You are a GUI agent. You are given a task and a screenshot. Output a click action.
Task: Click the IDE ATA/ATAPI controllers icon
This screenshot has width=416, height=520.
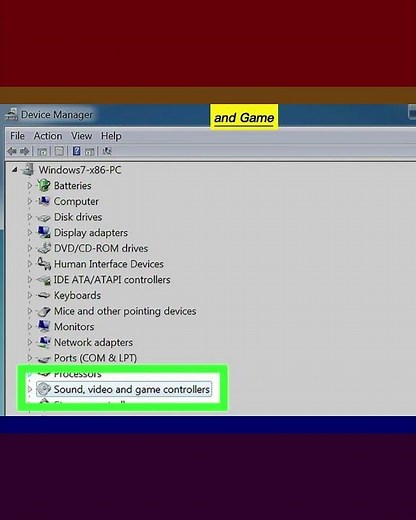[44, 280]
